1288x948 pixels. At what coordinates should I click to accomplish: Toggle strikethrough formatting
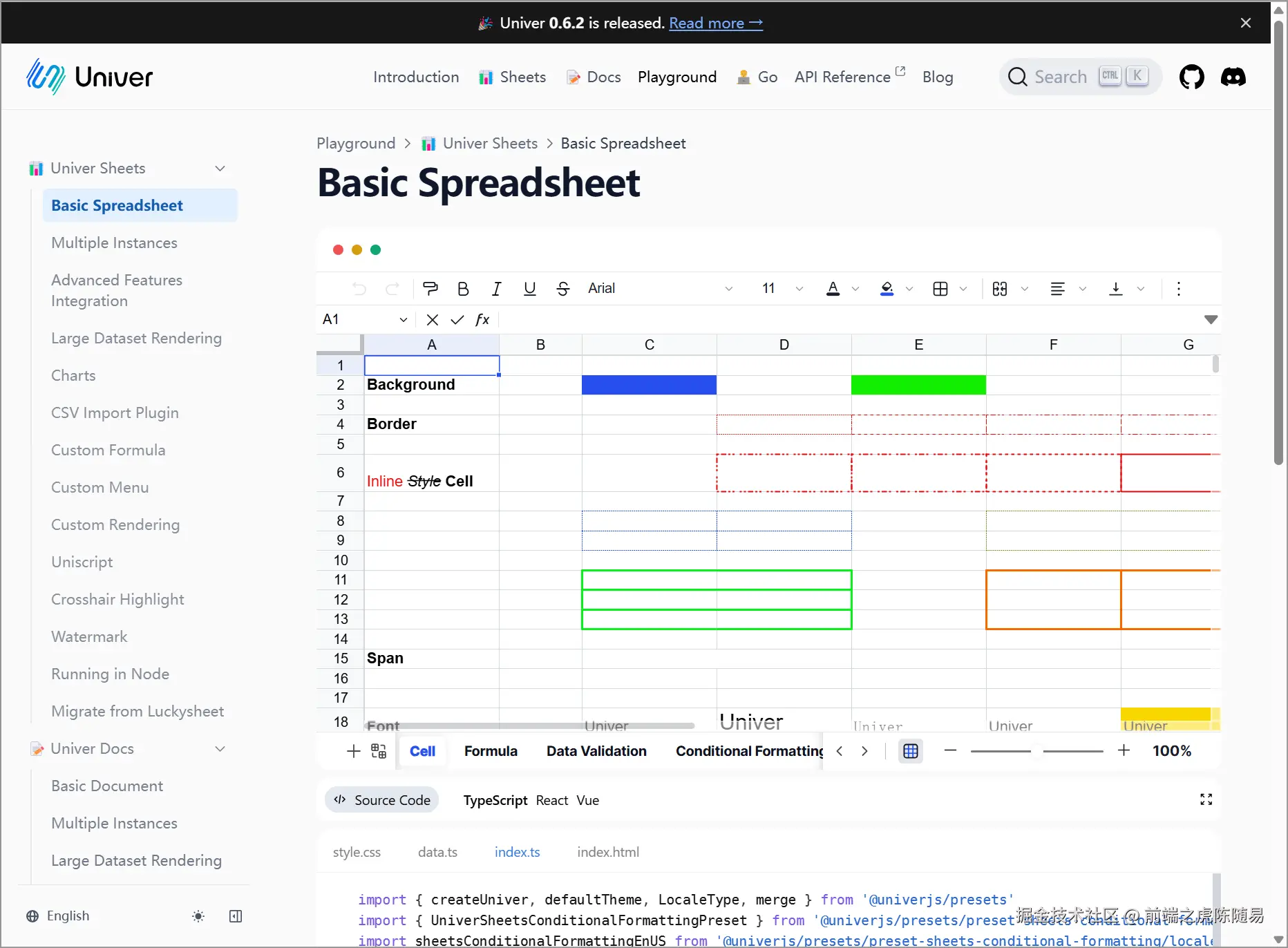563,289
